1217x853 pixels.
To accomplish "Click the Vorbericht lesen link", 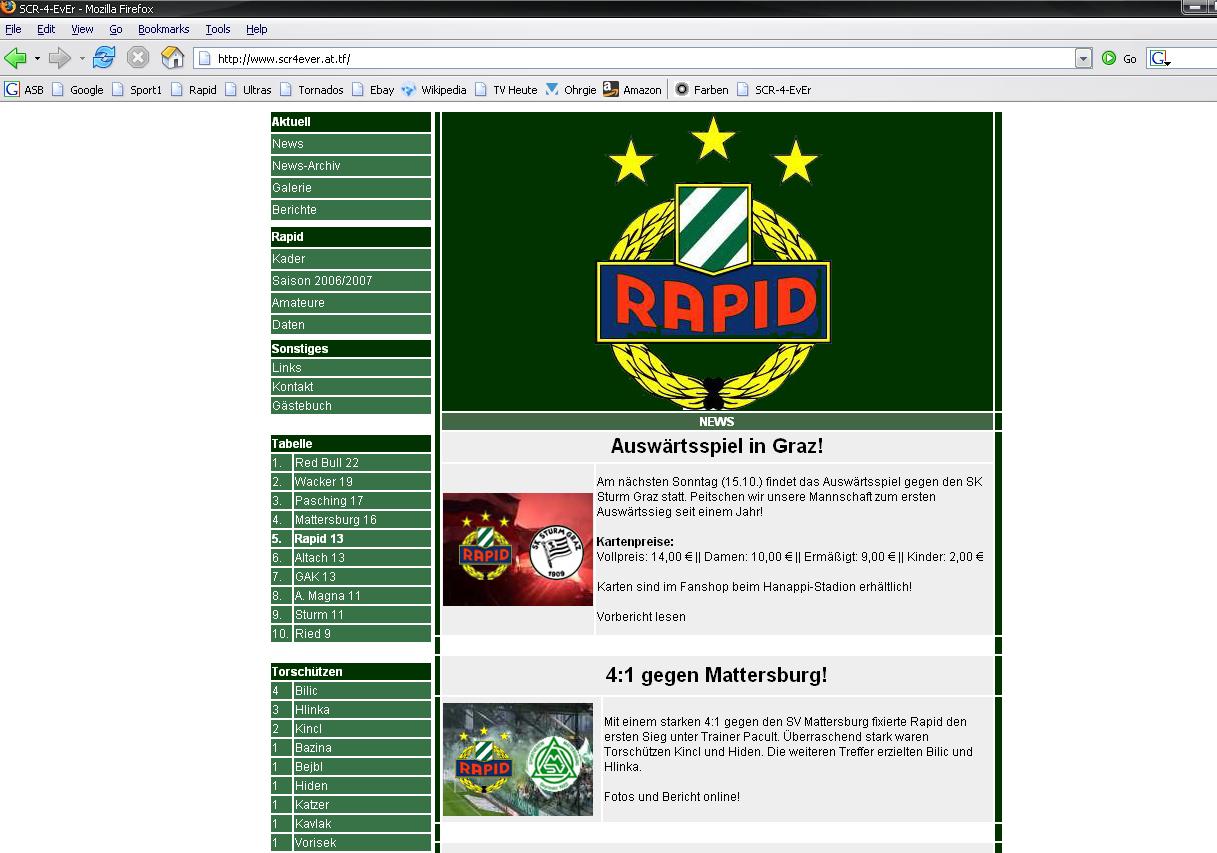I will click(x=641, y=617).
